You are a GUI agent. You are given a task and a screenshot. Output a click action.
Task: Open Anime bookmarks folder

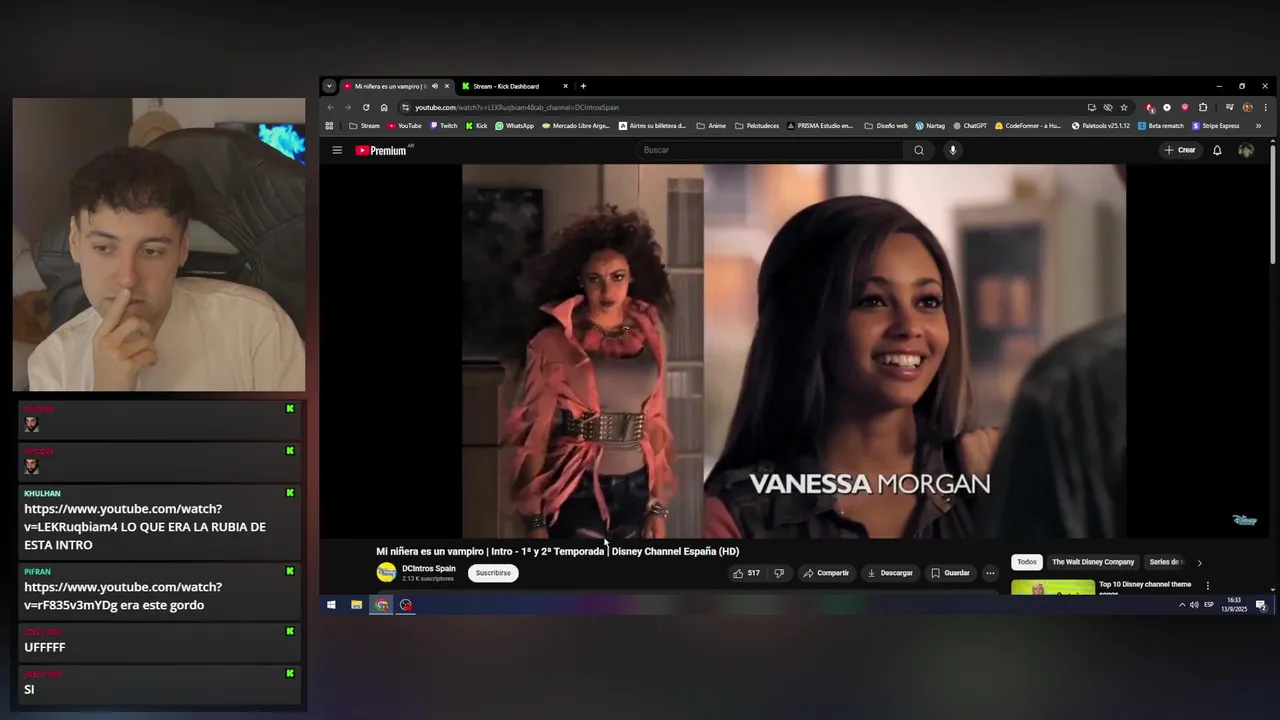(710, 126)
